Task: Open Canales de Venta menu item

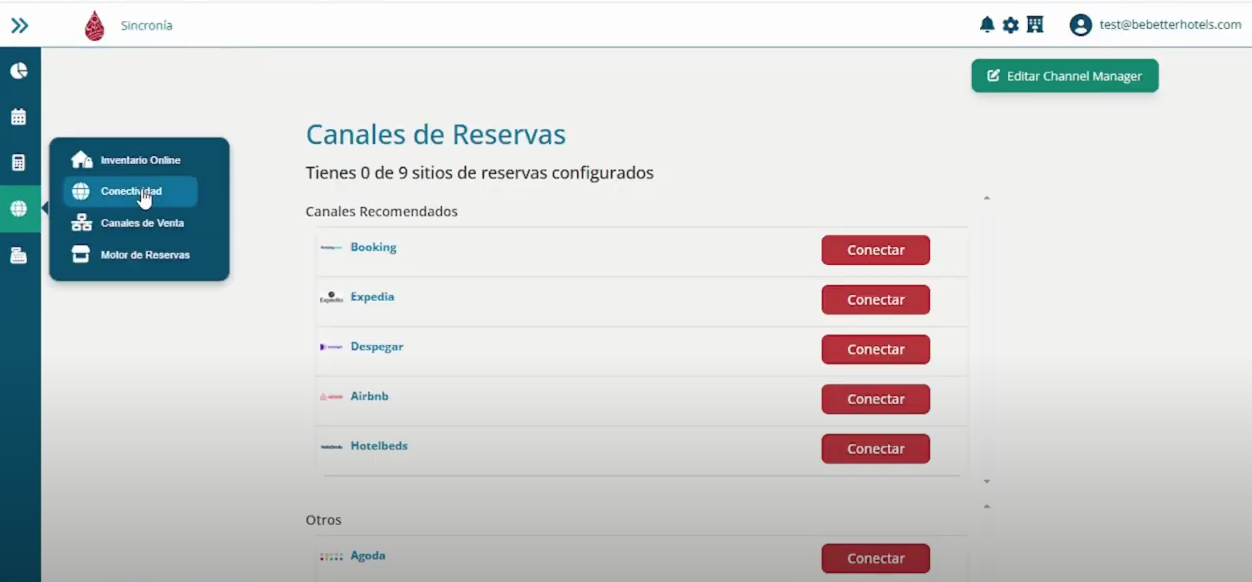Action: point(130,223)
